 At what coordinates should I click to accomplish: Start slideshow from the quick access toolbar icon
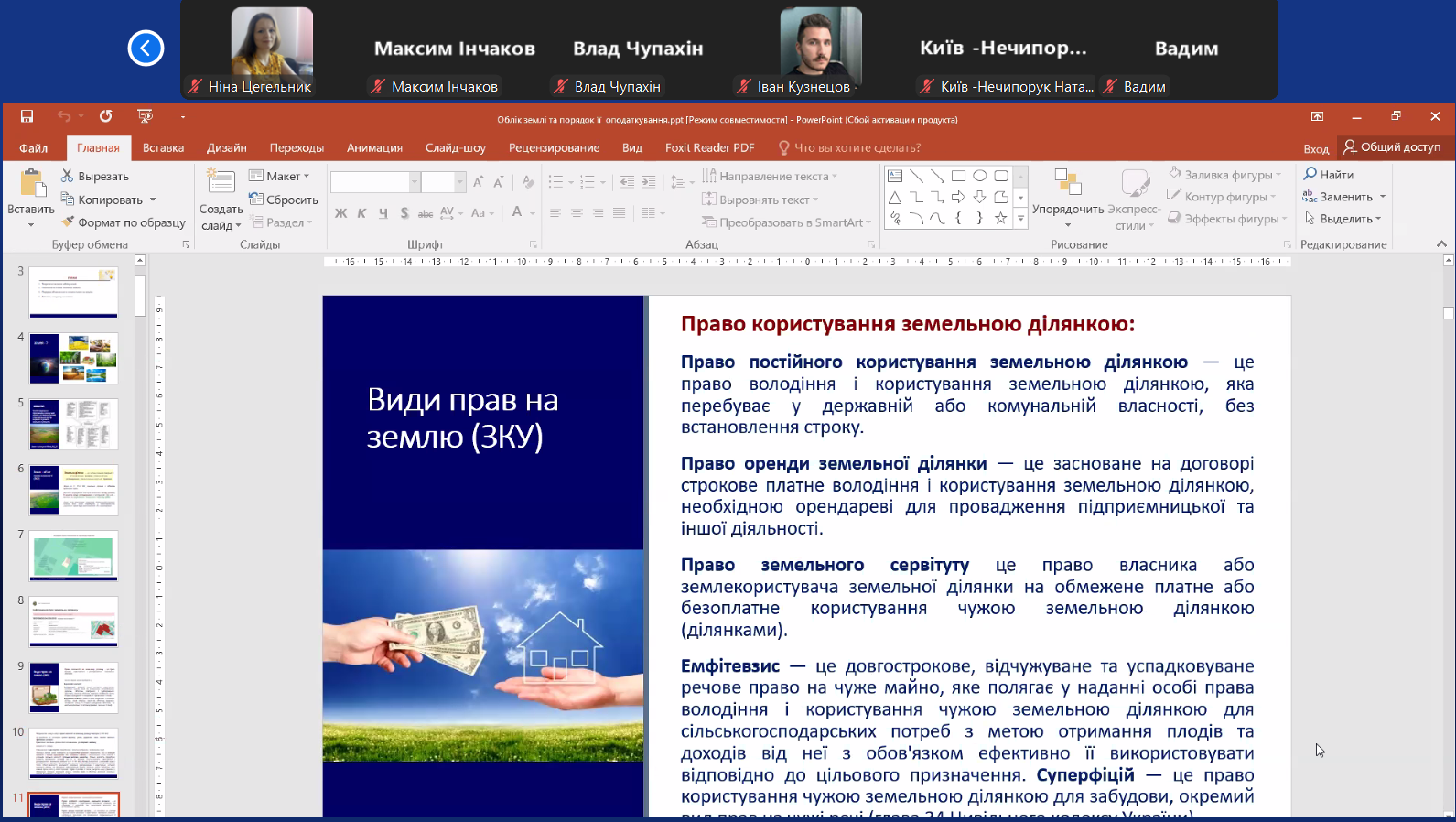coord(145,116)
